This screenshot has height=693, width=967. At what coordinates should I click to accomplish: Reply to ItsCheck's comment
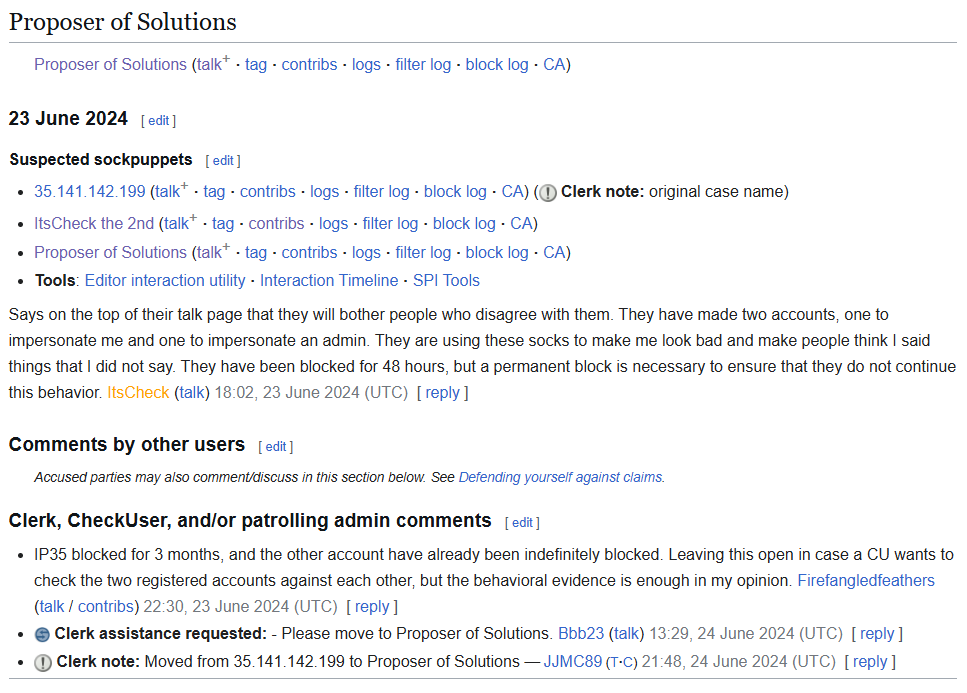point(442,392)
